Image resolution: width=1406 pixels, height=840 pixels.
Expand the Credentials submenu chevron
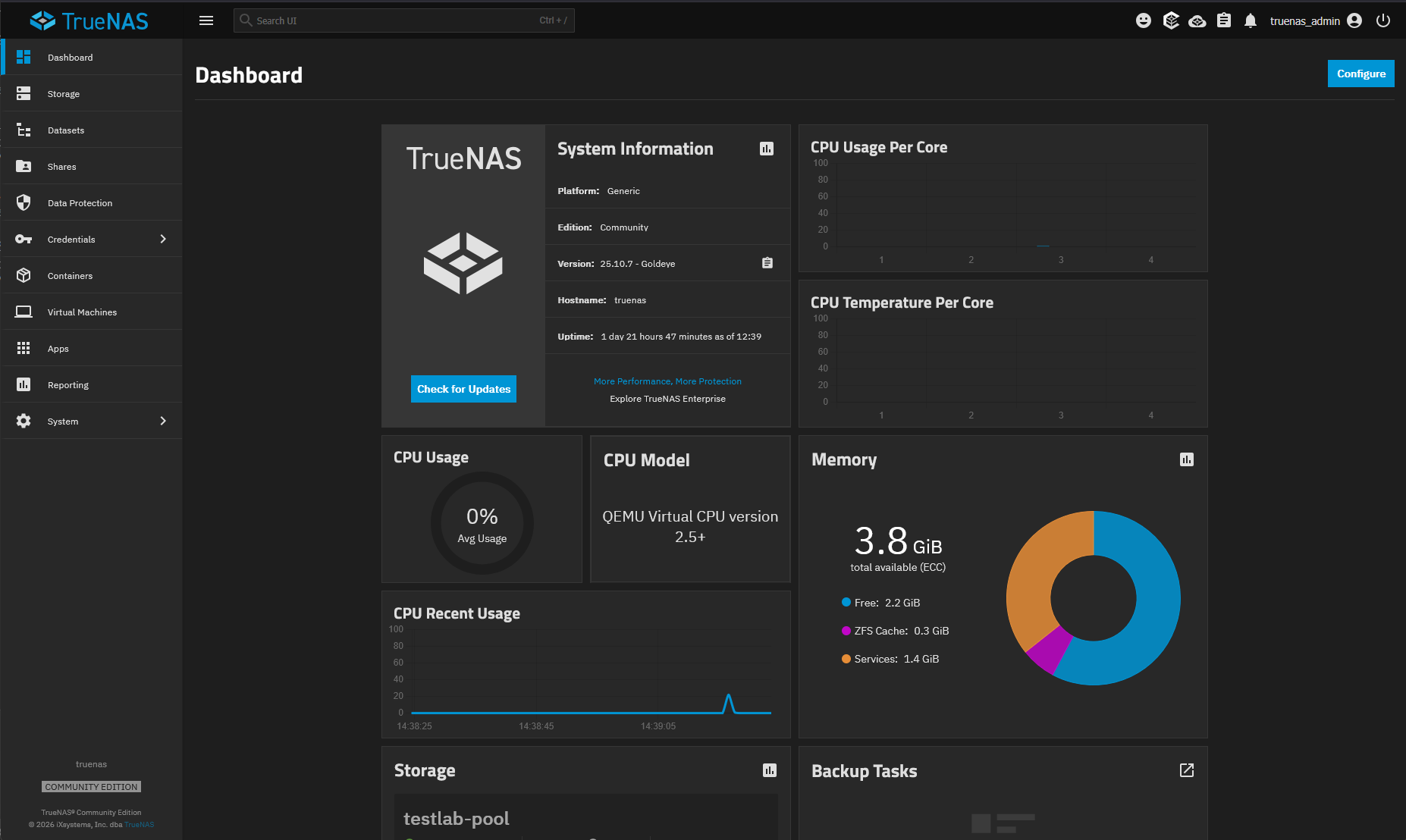coord(163,239)
